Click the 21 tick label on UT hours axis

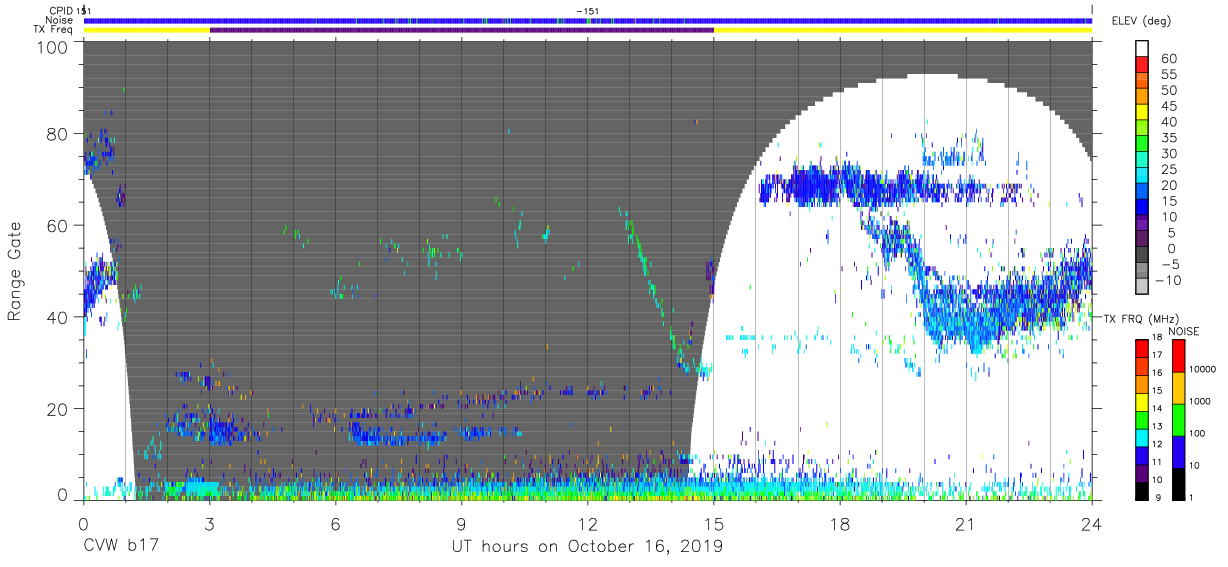pyautogui.click(x=966, y=524)
